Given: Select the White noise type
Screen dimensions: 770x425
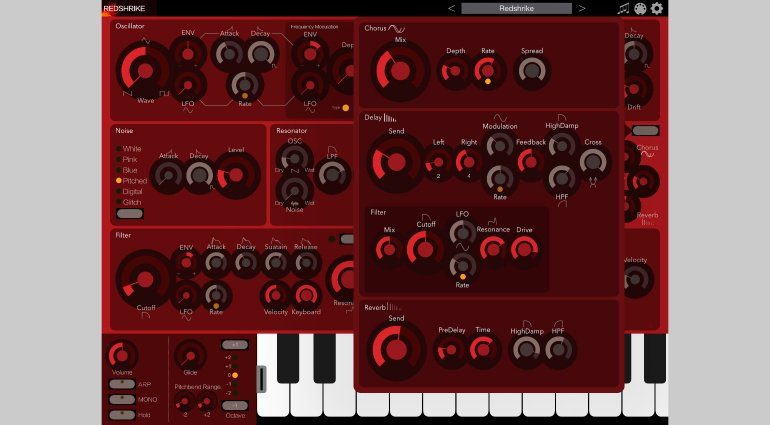Looking at the screenshot, I should coord(118,149).
